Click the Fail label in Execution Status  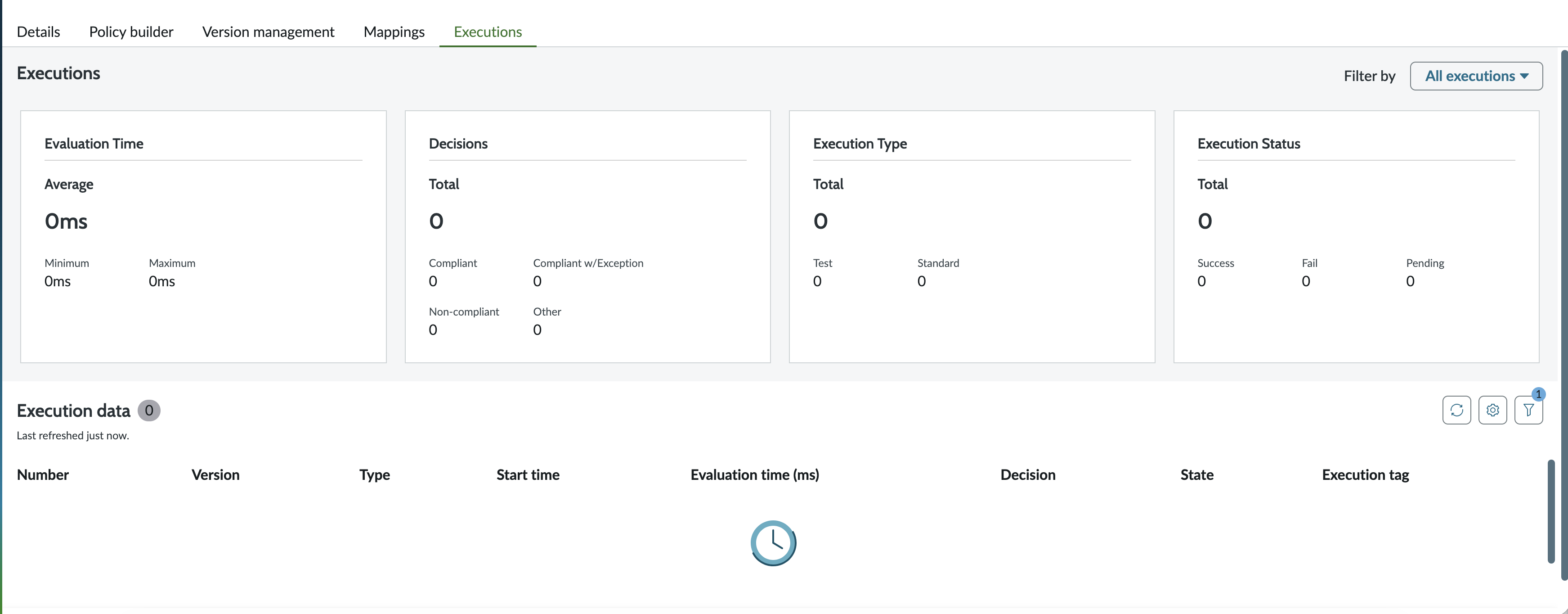pyautogui.click(x=1309, y=263)
